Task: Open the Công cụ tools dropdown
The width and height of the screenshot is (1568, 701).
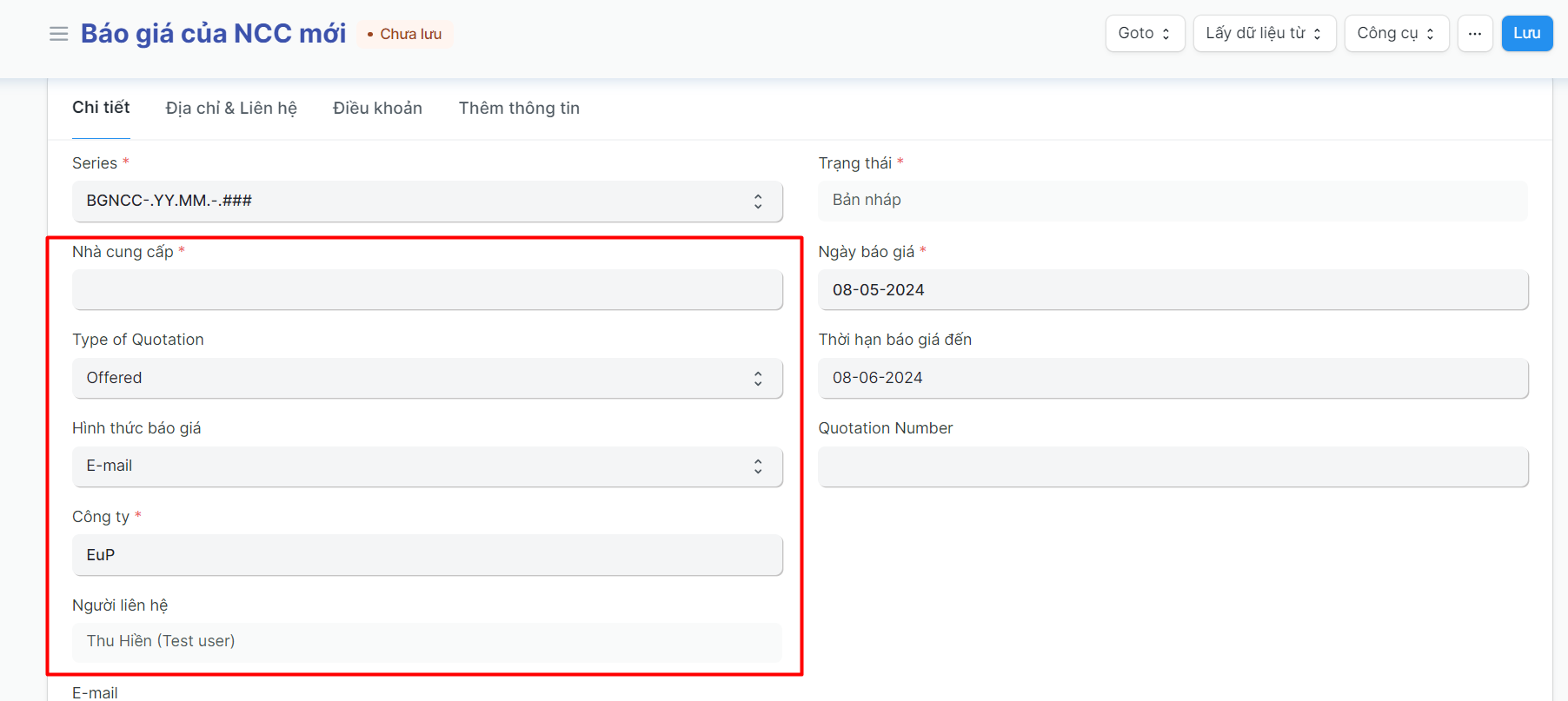Action: tap(1396, 34)
